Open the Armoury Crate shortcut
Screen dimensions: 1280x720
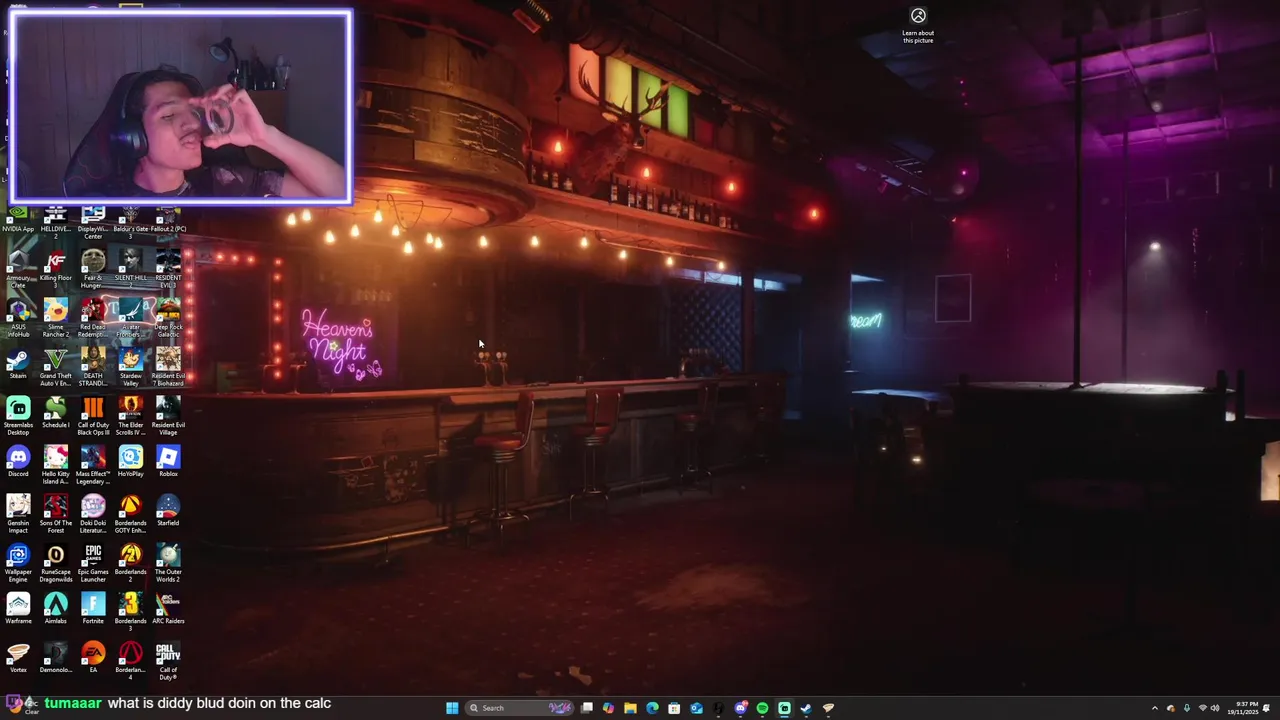click(18, 269)
